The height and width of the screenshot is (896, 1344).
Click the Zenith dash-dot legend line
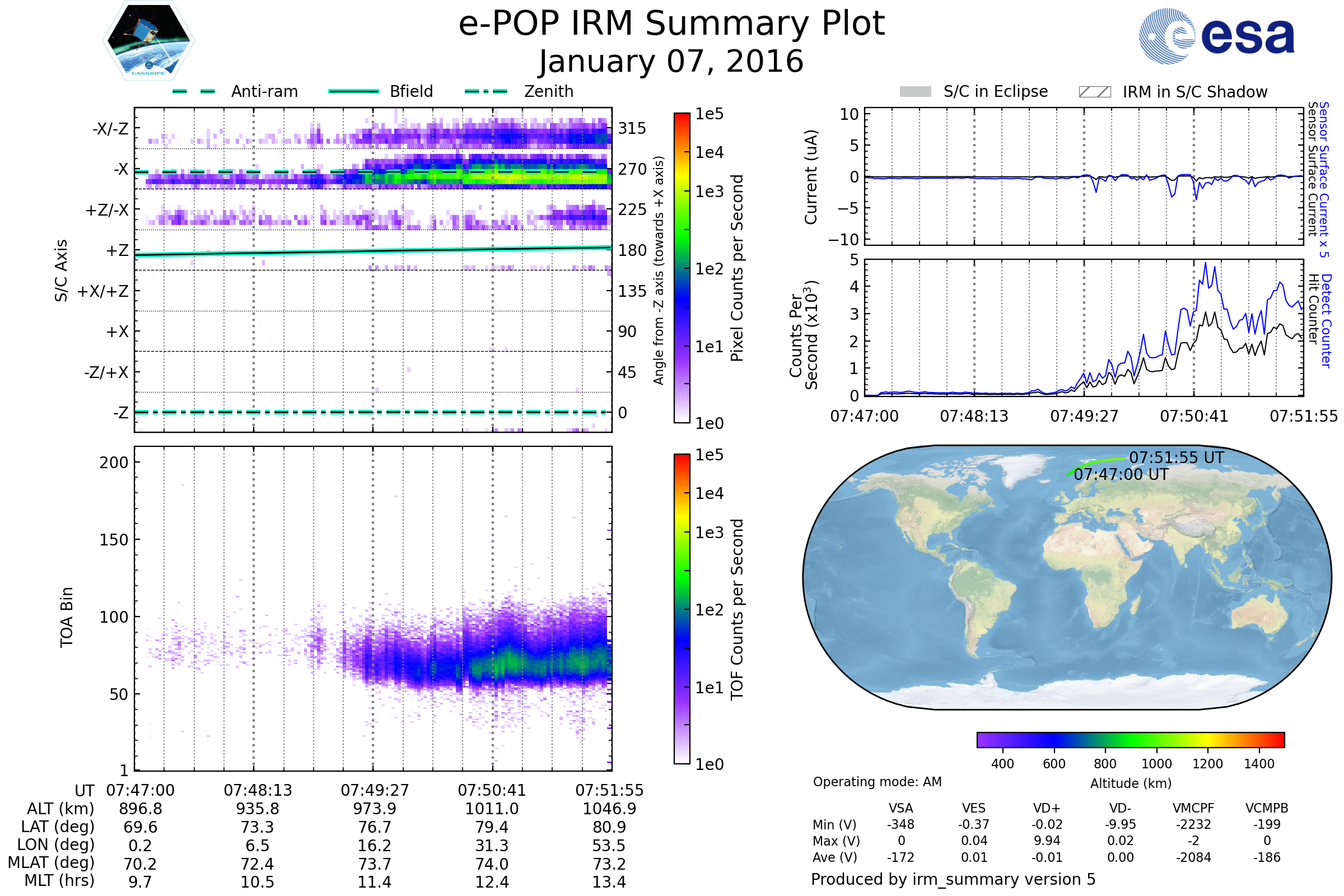tap(486, 91)
